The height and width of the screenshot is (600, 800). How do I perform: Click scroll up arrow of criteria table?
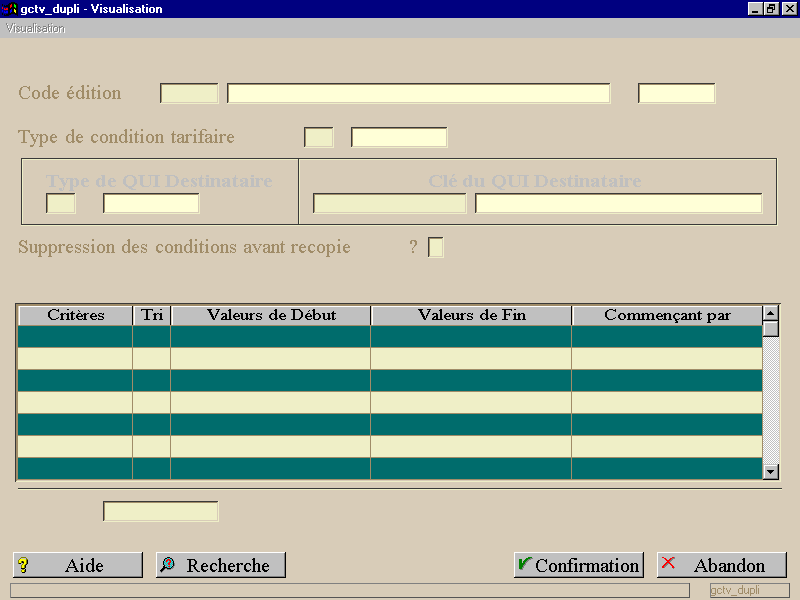click(x=770, y=312)
